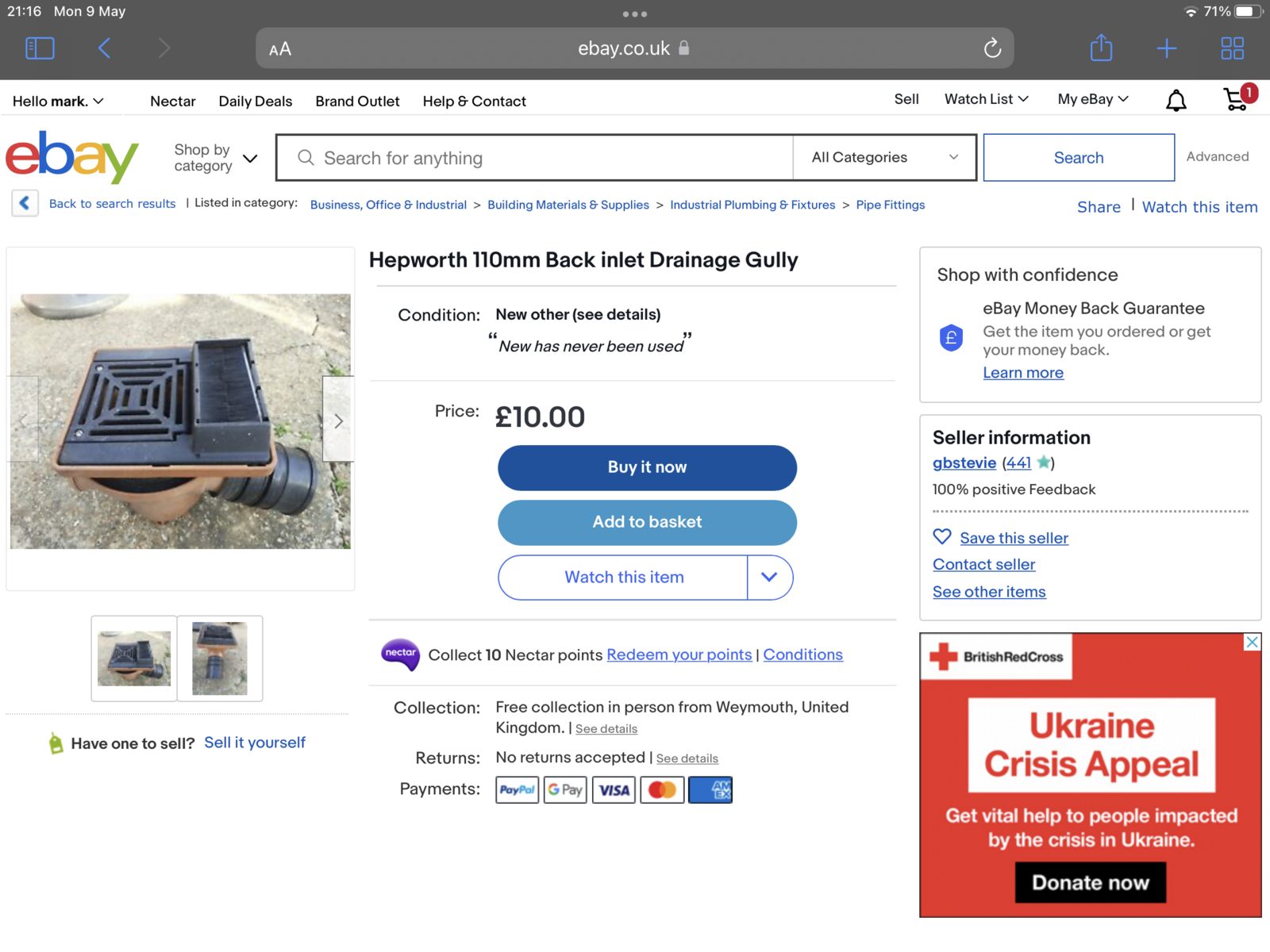Image resolution: width=1270 pixels, height=952 pixels.
Task: Open the Daily Deals page
Action: [255, 102]
